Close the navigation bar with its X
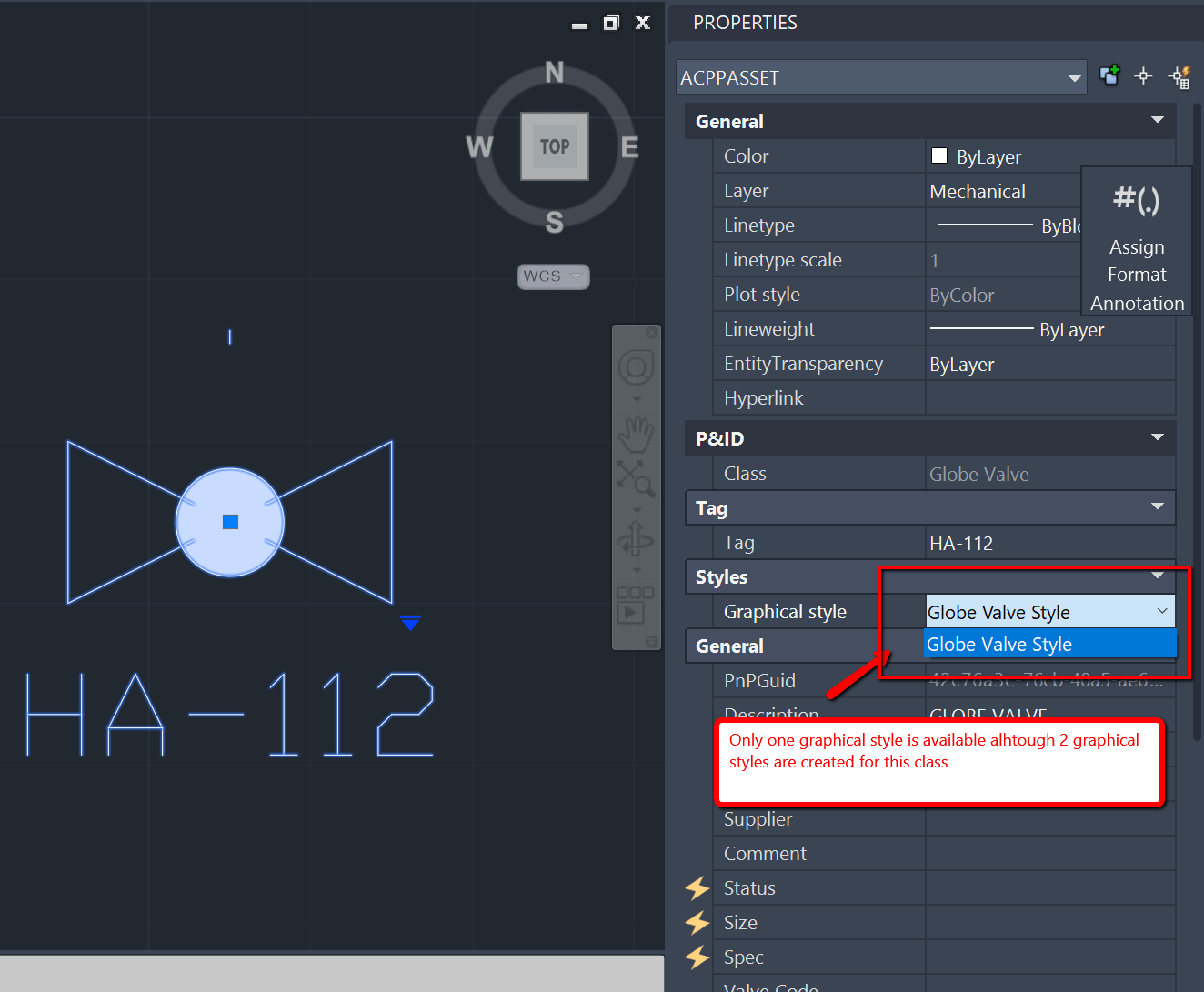 pyautogui.click(x=651, y=333)
